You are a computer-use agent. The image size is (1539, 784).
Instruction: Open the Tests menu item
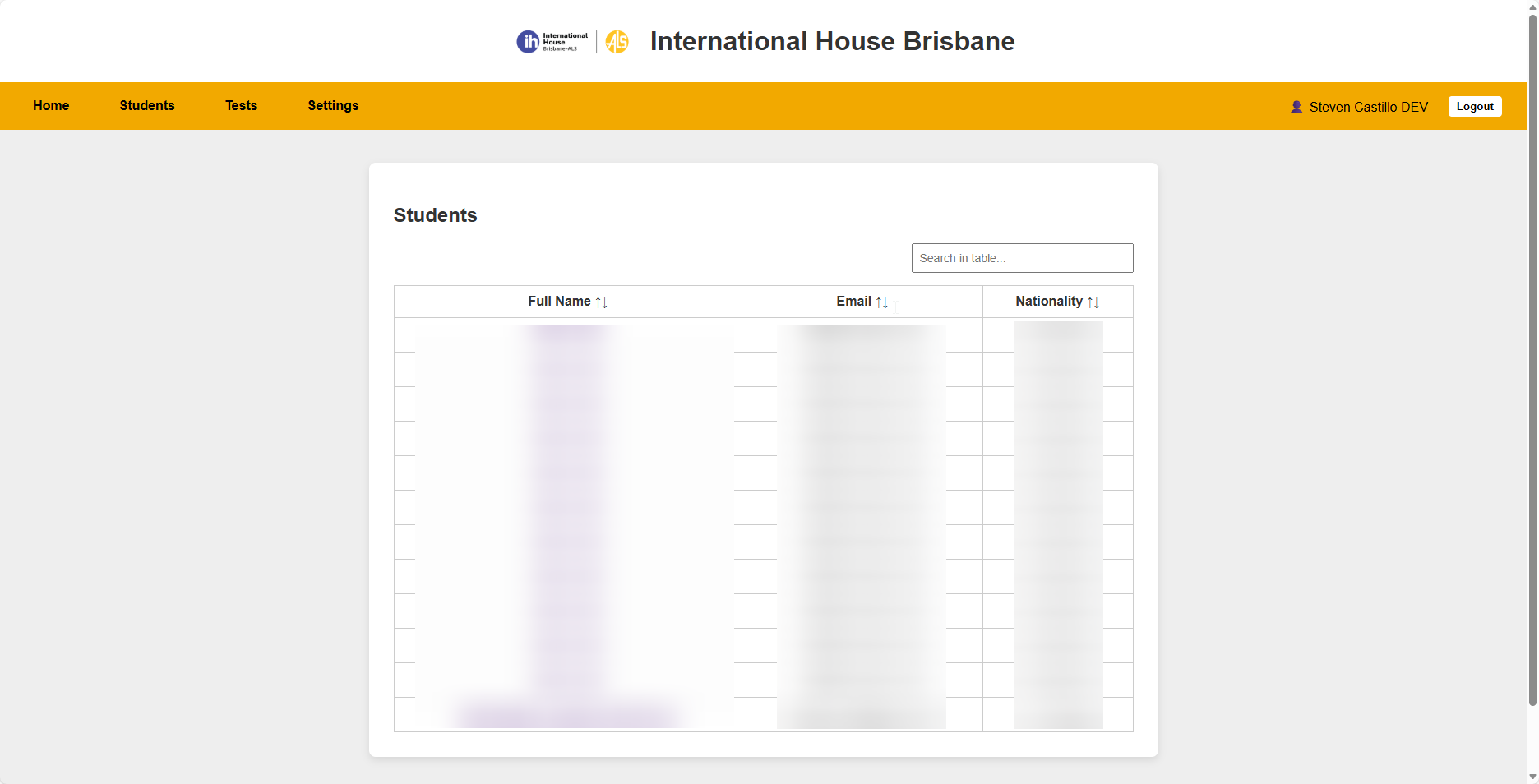(x=241, y=105)
